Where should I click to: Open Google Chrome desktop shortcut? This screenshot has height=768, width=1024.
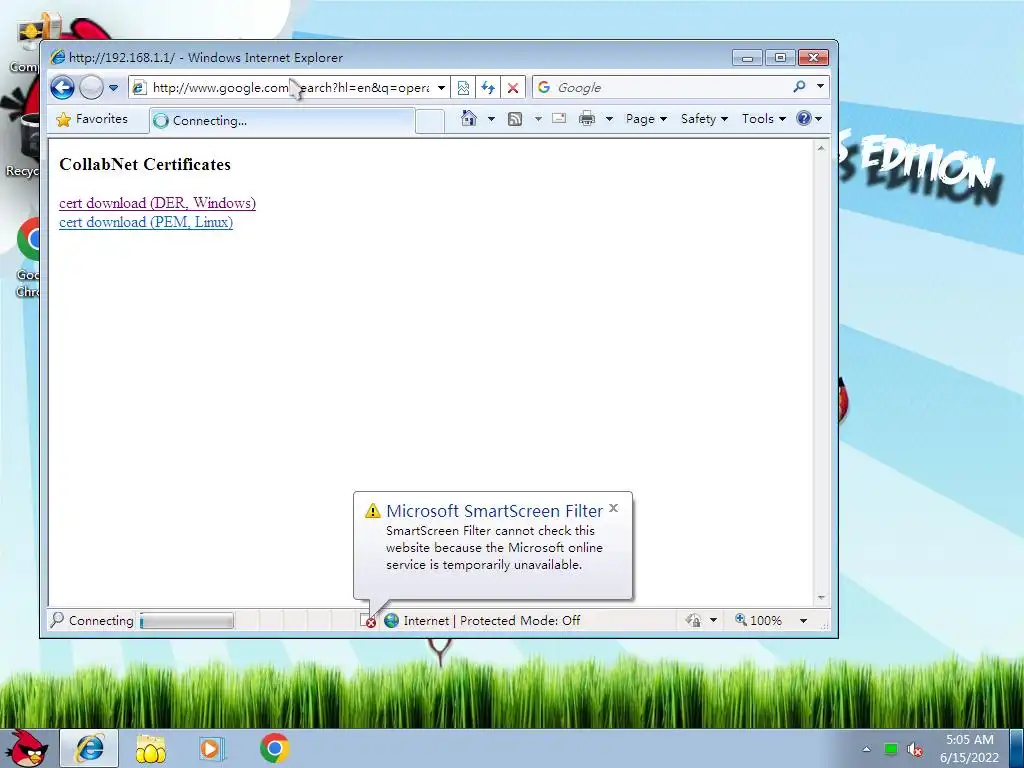(x=27, y=257)
